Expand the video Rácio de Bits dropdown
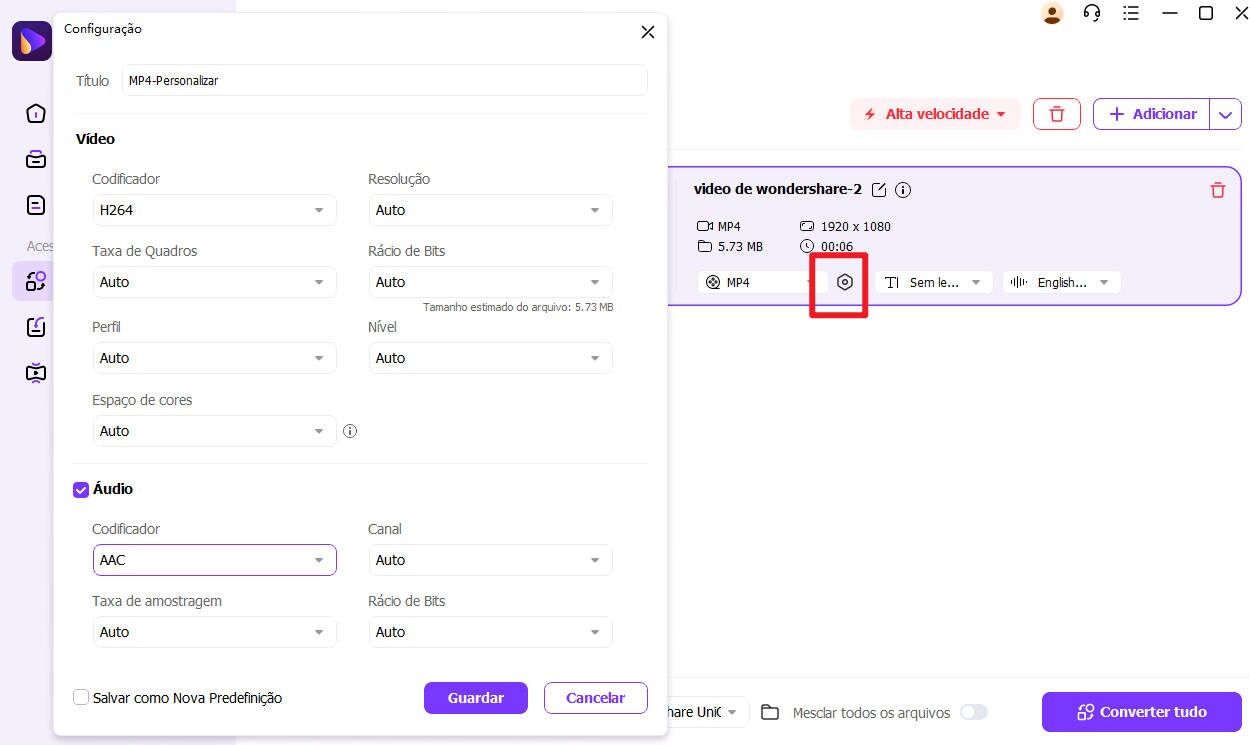The image size is (1250, 745). pos(490,282)
